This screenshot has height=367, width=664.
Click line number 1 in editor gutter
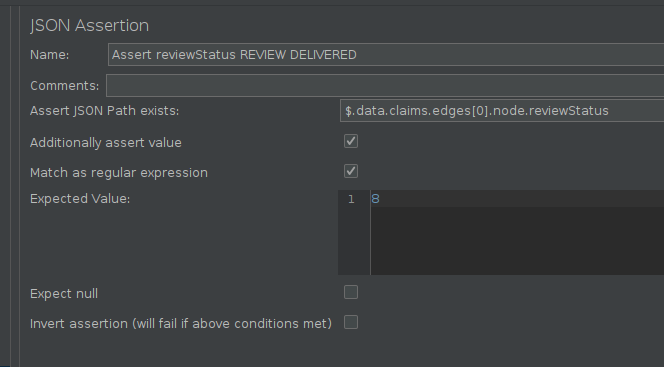pyautogui.click(x=351, y=199)
